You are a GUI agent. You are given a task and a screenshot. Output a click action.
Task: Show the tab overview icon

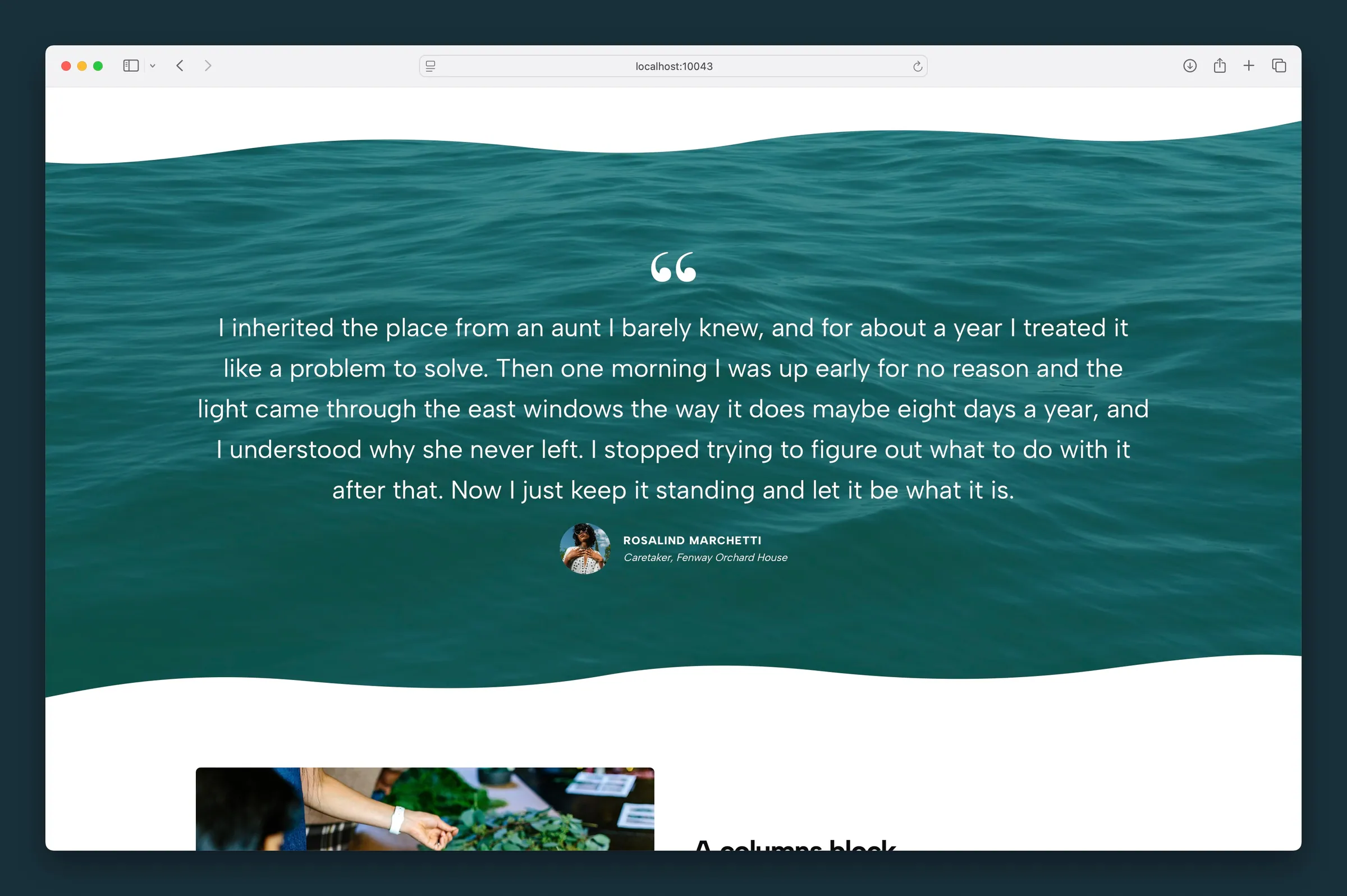pyautogui.click(x=1279, y=66)
